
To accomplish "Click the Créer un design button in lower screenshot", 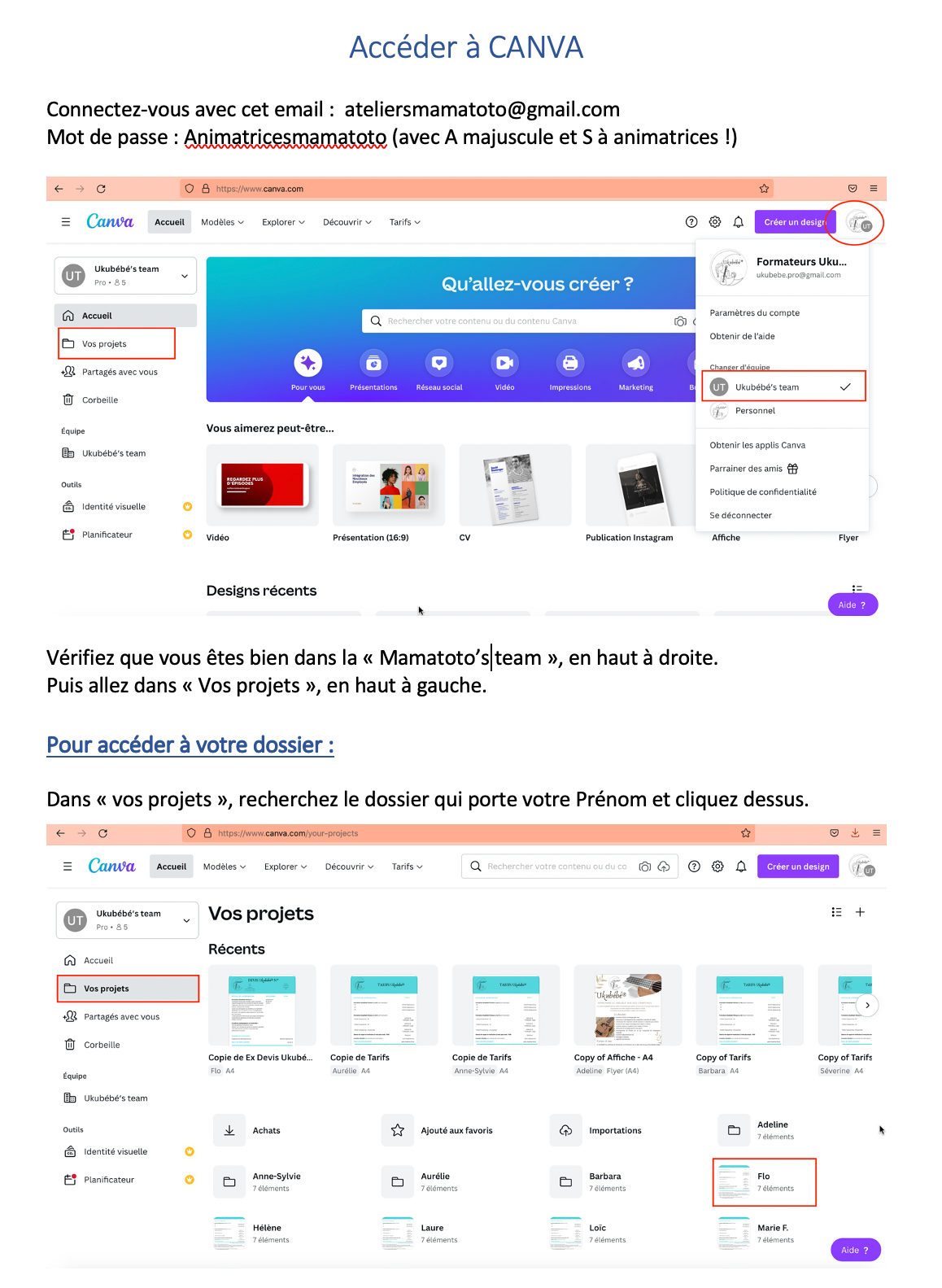I will [x=798, y=867].
